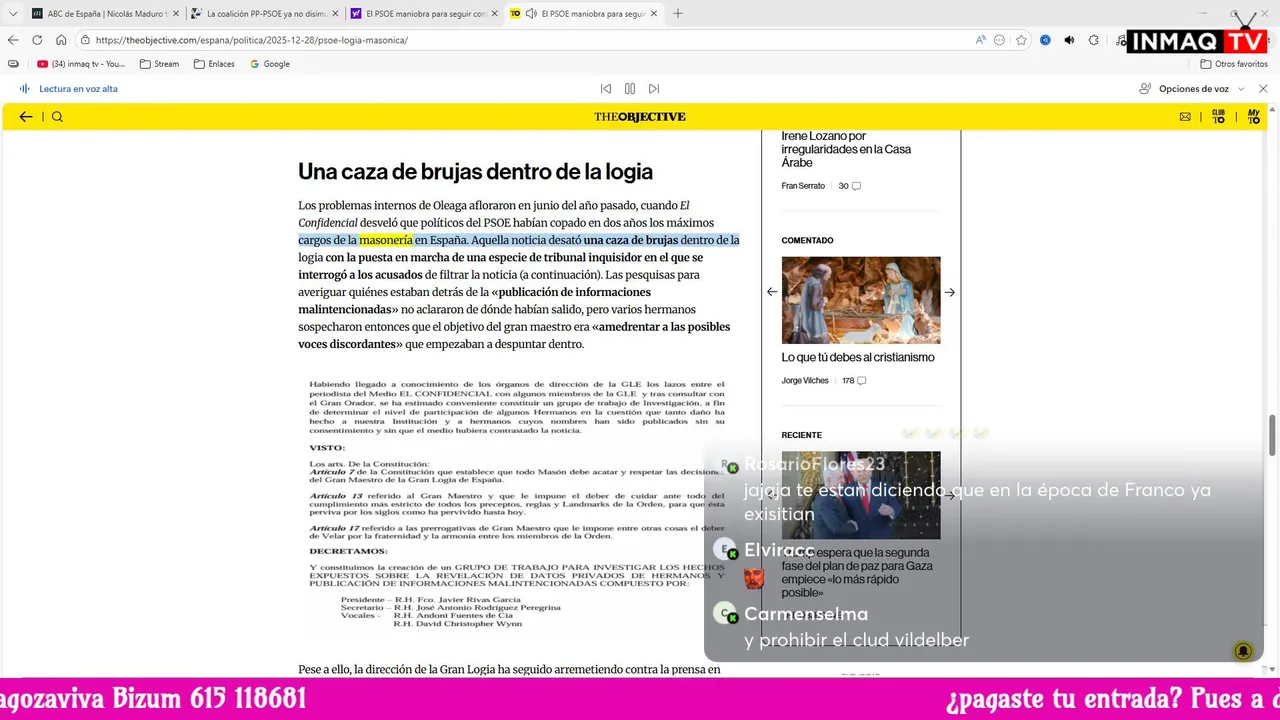Close the La coalición PP-PSOE tab
The image size is (1280, 720).
(333, 14)
